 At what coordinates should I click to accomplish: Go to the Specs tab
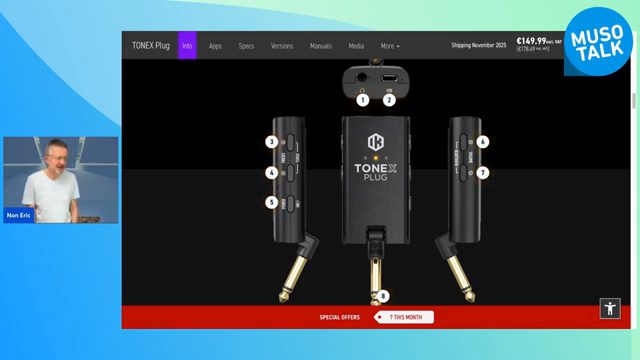click(x=246, y=46)
